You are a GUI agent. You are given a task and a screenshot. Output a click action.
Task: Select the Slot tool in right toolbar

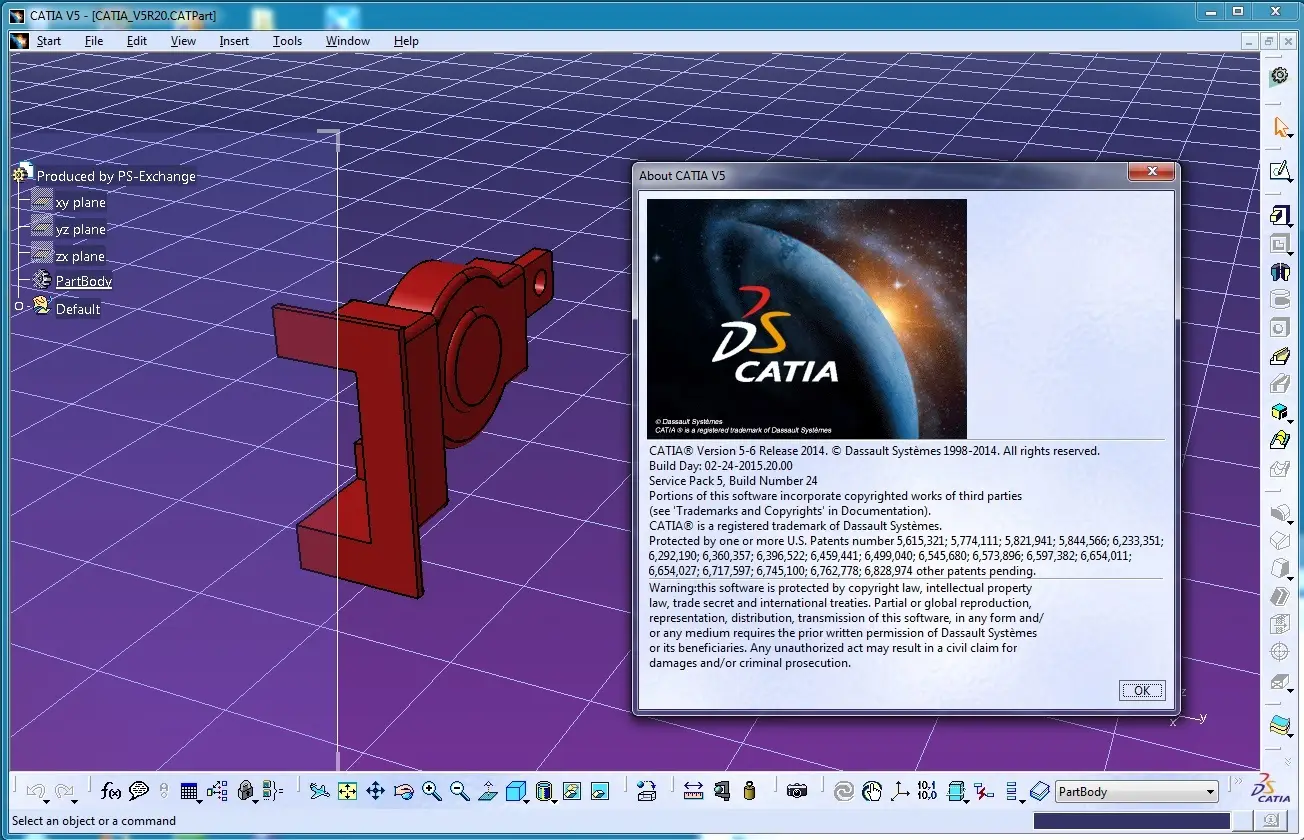[1279, 384]
